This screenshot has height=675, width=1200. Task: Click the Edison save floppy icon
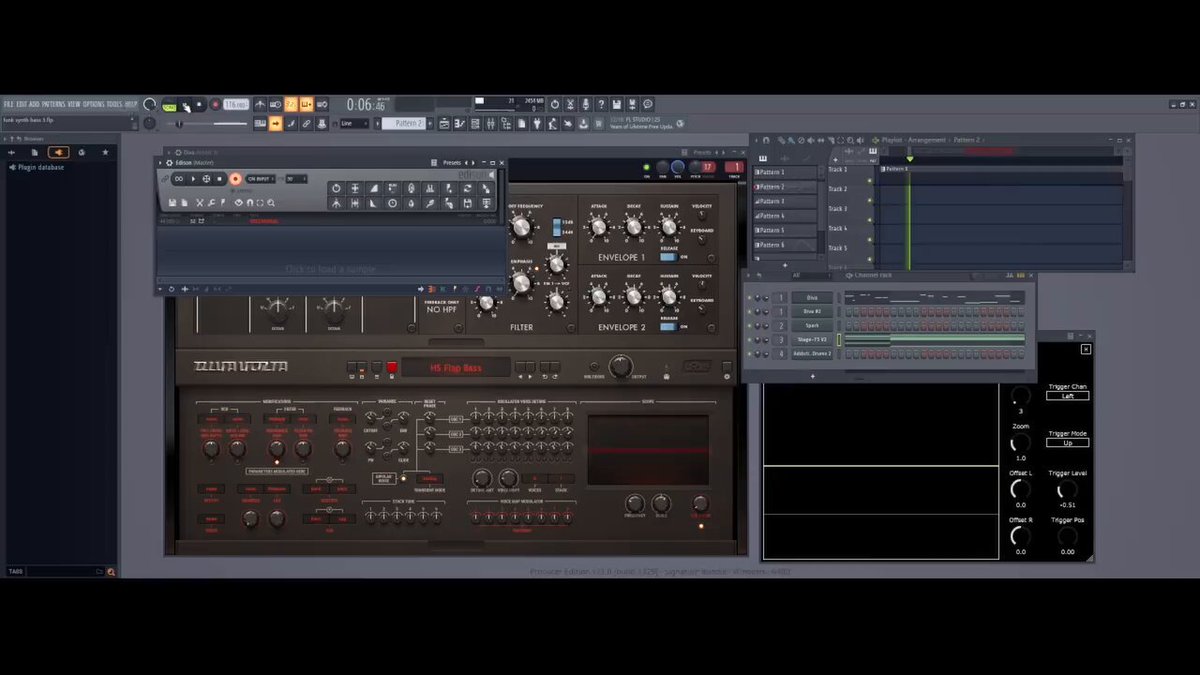point(173,202)
